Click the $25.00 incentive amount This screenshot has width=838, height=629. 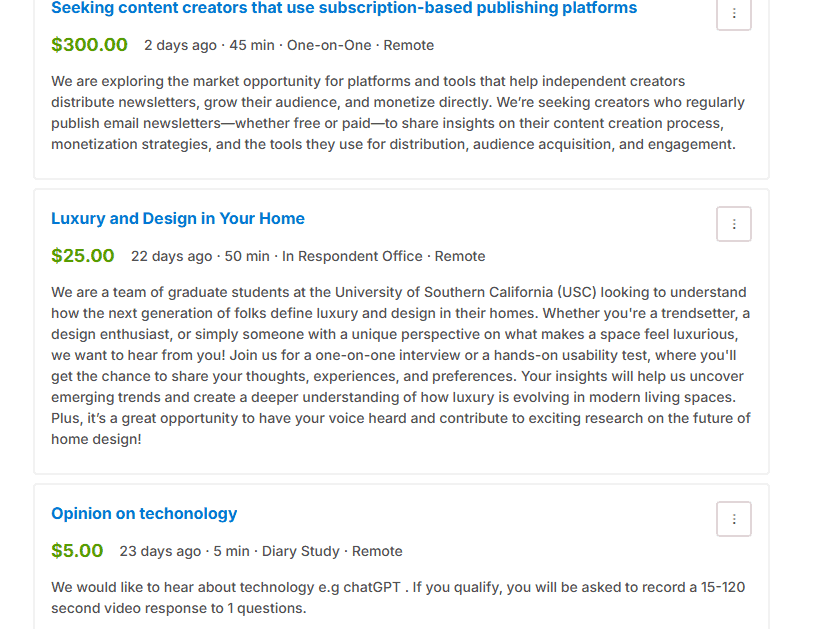pyautogui.click(x=83, y=256)
